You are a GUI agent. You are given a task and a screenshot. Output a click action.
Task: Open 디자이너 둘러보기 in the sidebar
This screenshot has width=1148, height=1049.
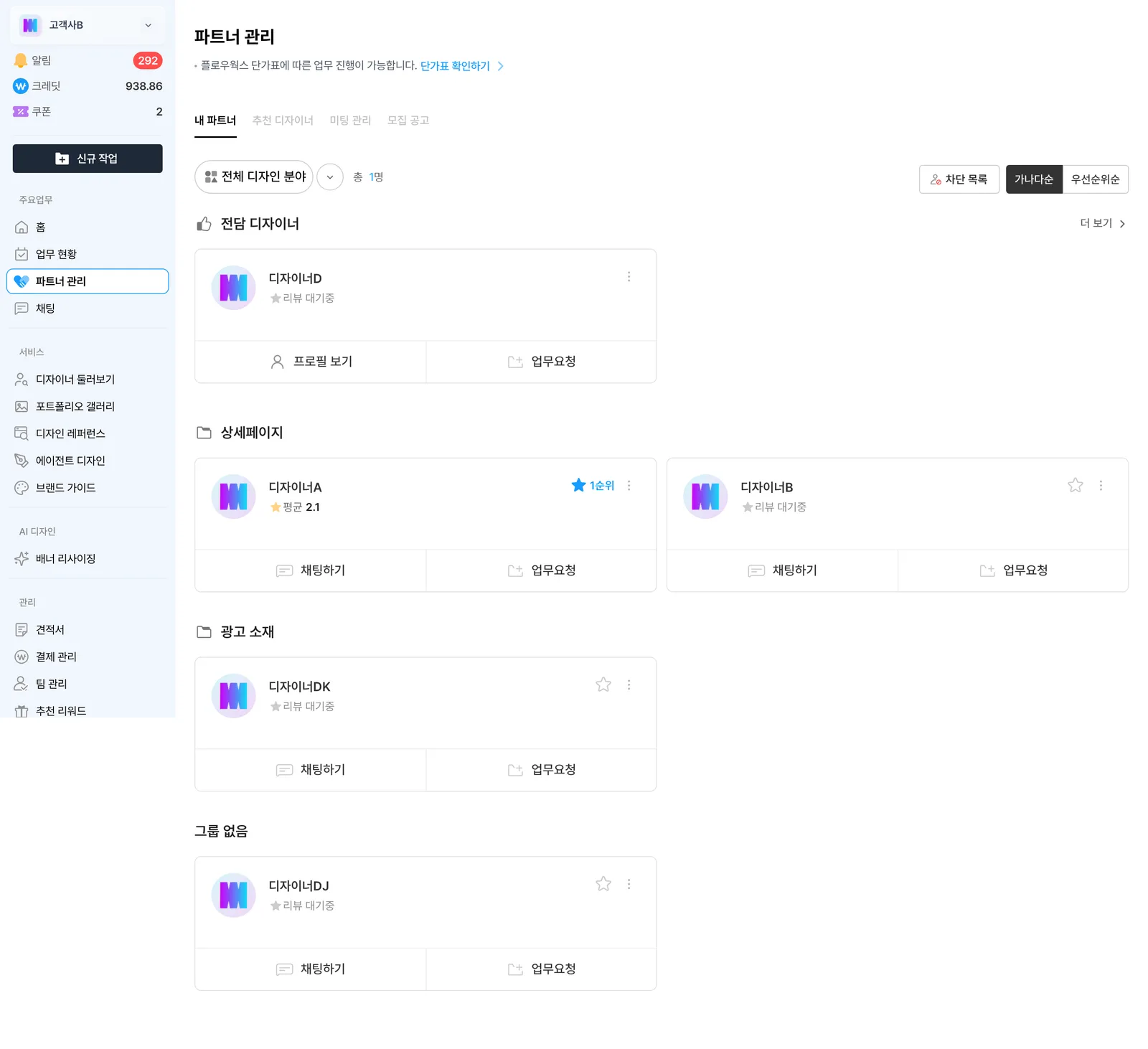[88, 380]
